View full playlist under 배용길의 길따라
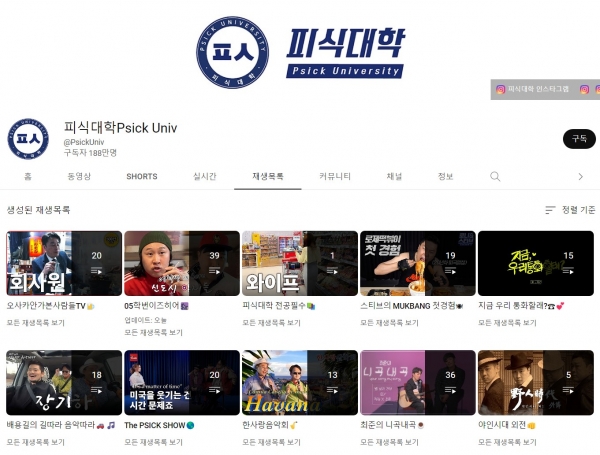The image size is (600, 455). (x=36, y=442)
